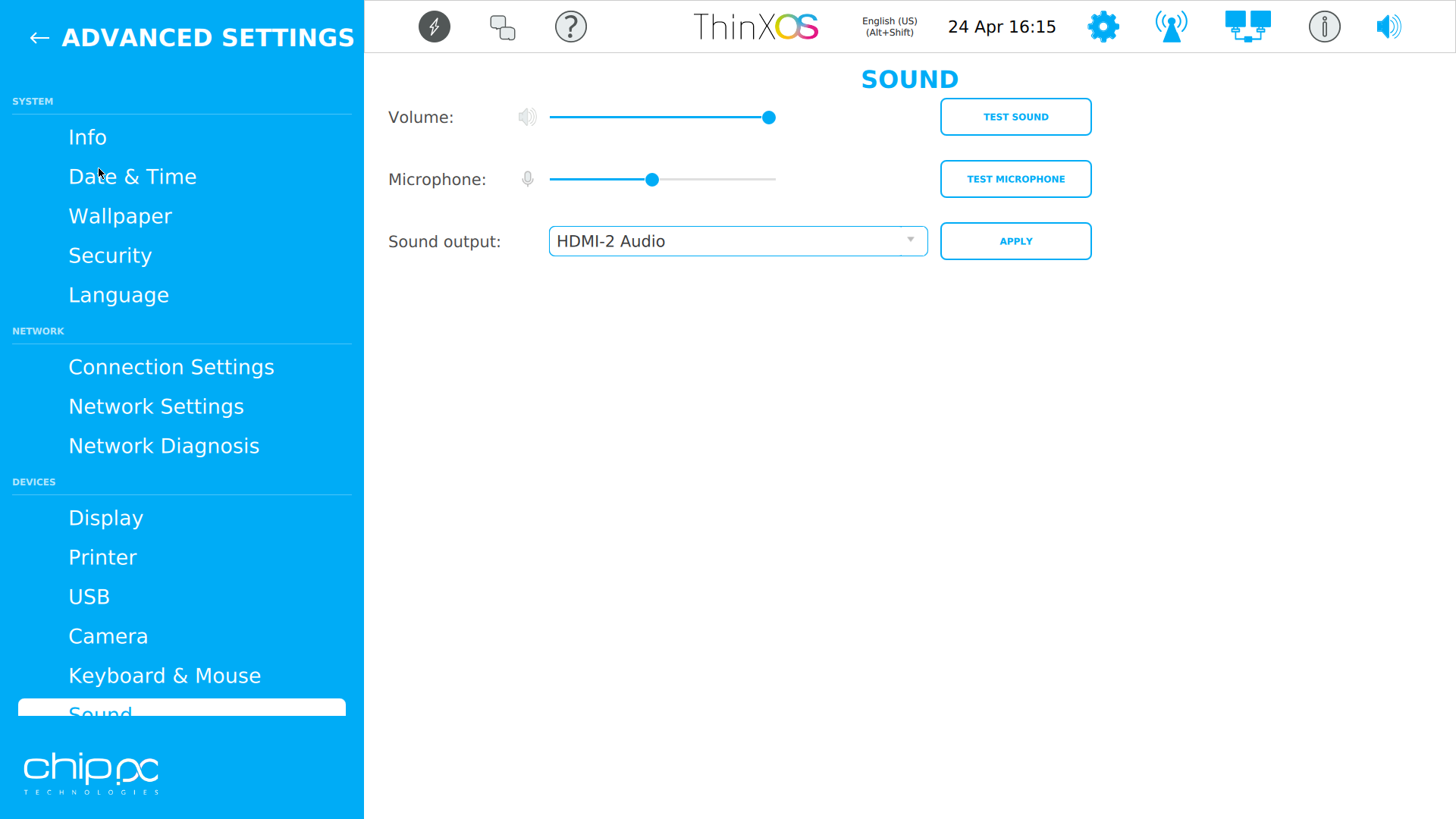Image resolution: width=1456 pixels, height=819 pixels.
Task: Open the settings gear icon
Action: (x=1103, y=26)
